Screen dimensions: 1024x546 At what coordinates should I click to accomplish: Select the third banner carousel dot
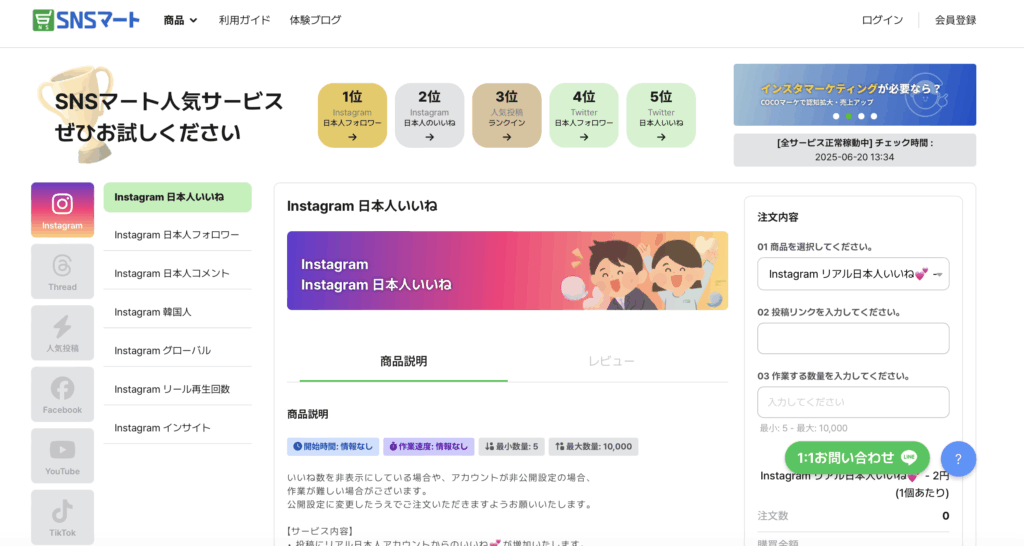861,116
